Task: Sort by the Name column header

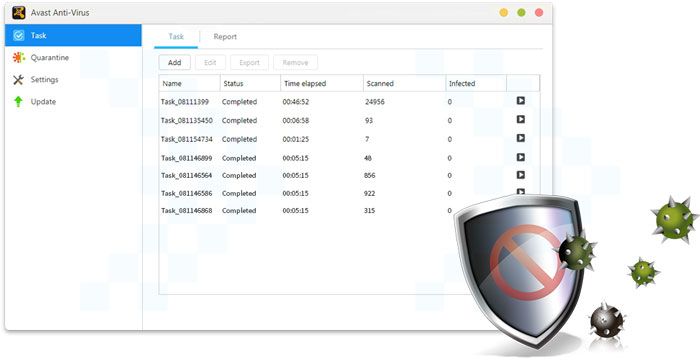Action: click(x=190, y=84)
